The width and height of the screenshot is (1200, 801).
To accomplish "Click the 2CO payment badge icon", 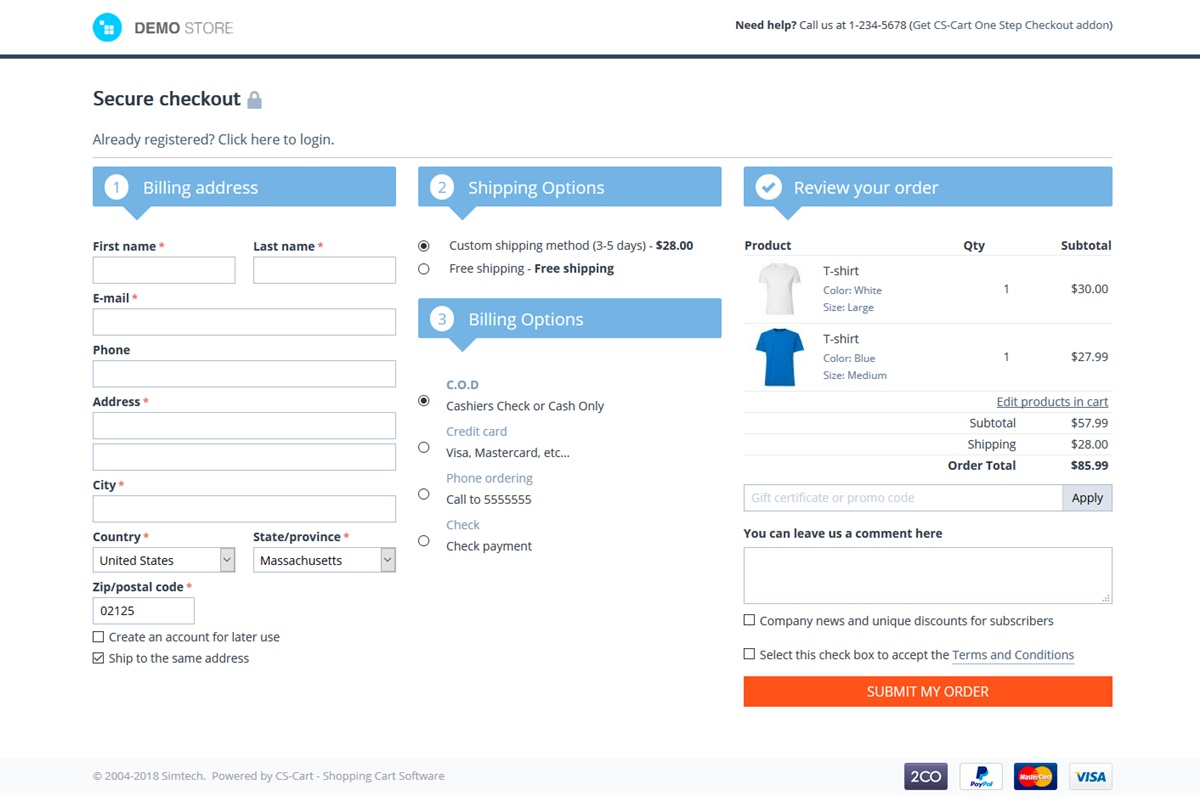I will coord(925,776).
